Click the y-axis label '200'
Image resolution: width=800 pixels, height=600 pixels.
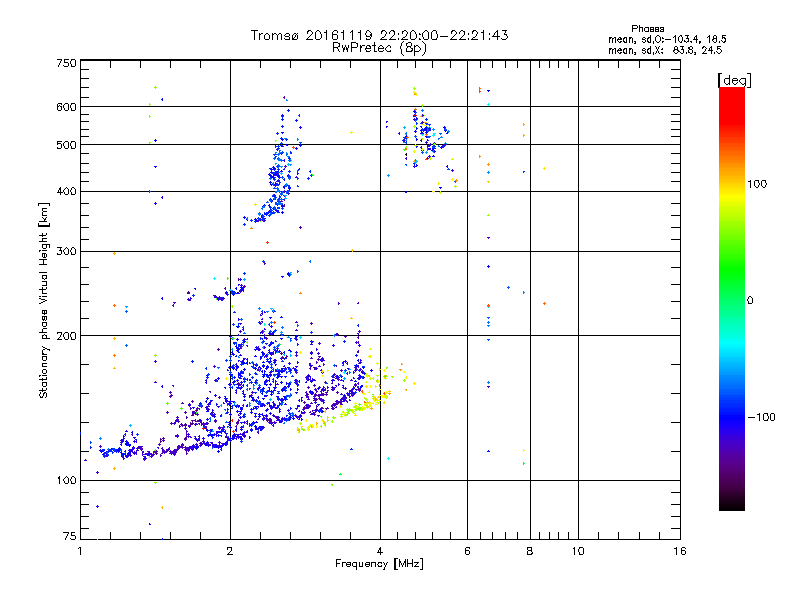coord(66,336)
